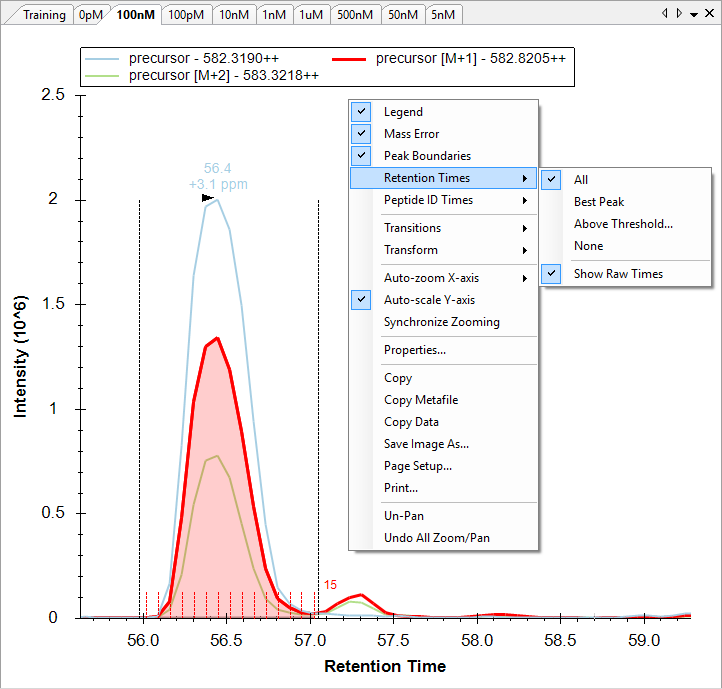The image size is (722, 689).
Task: Turn off Show Raw Times
Action: coord(618,274)
